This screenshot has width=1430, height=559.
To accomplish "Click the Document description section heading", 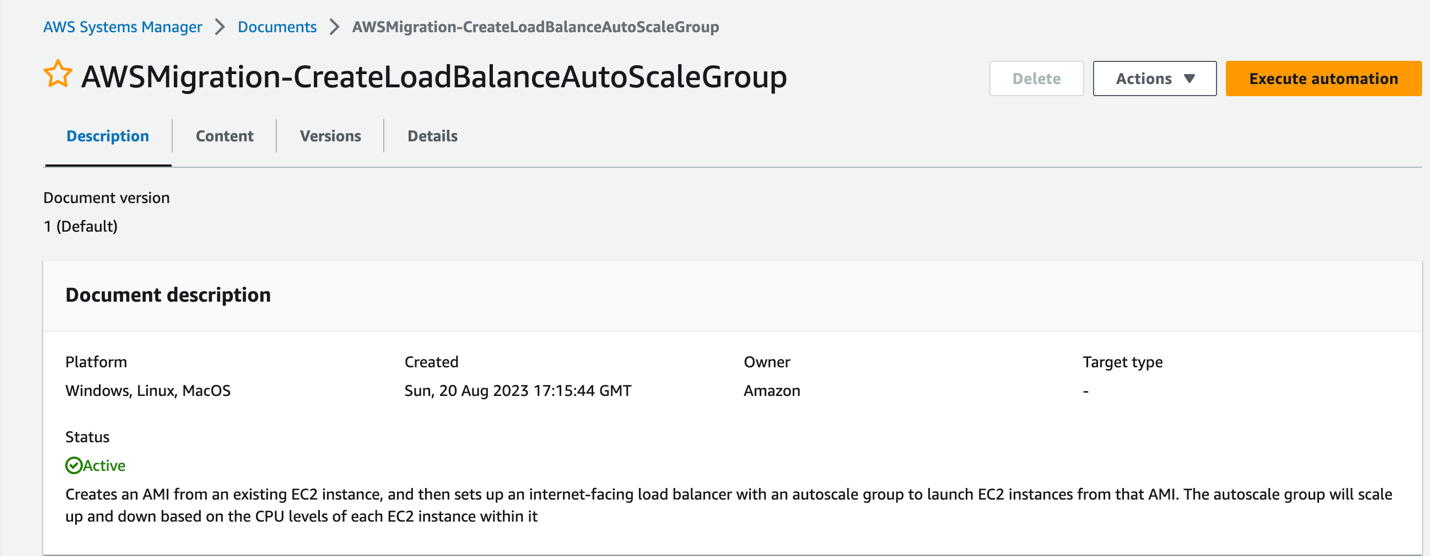I will coord(168,295).
